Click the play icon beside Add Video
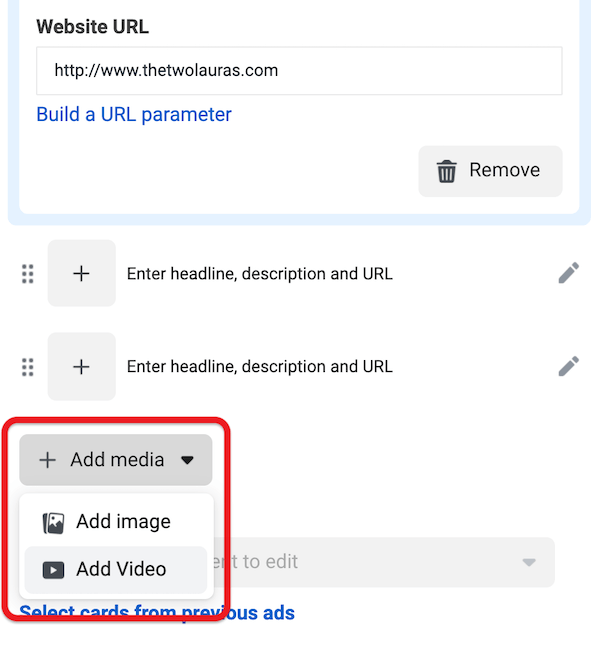 coord(54,570)
